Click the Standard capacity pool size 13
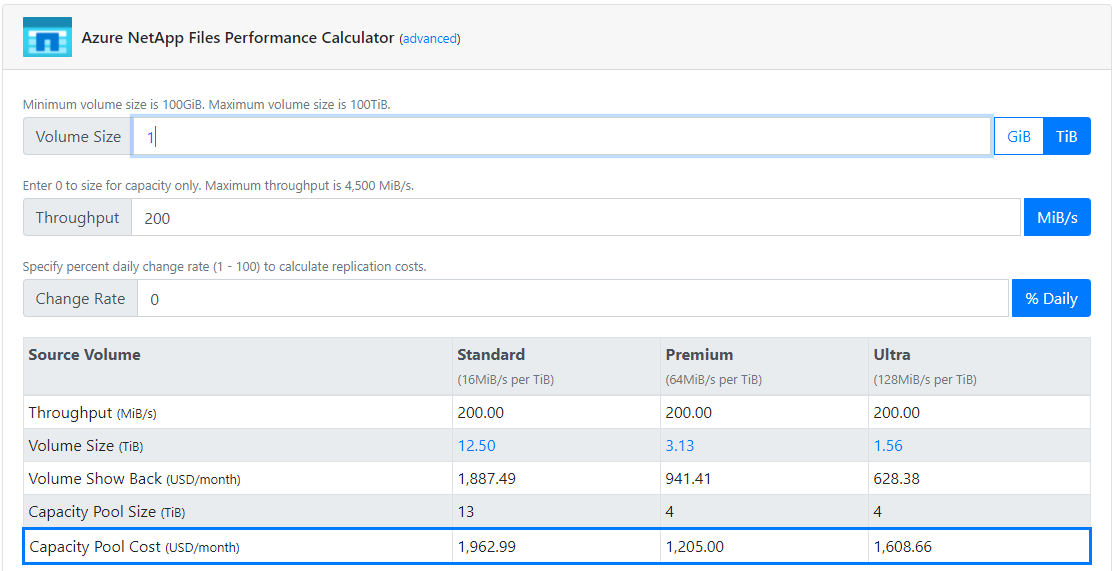Image resolution: width=1115 pixels, height=571 pixels. [x=466, y=512]
